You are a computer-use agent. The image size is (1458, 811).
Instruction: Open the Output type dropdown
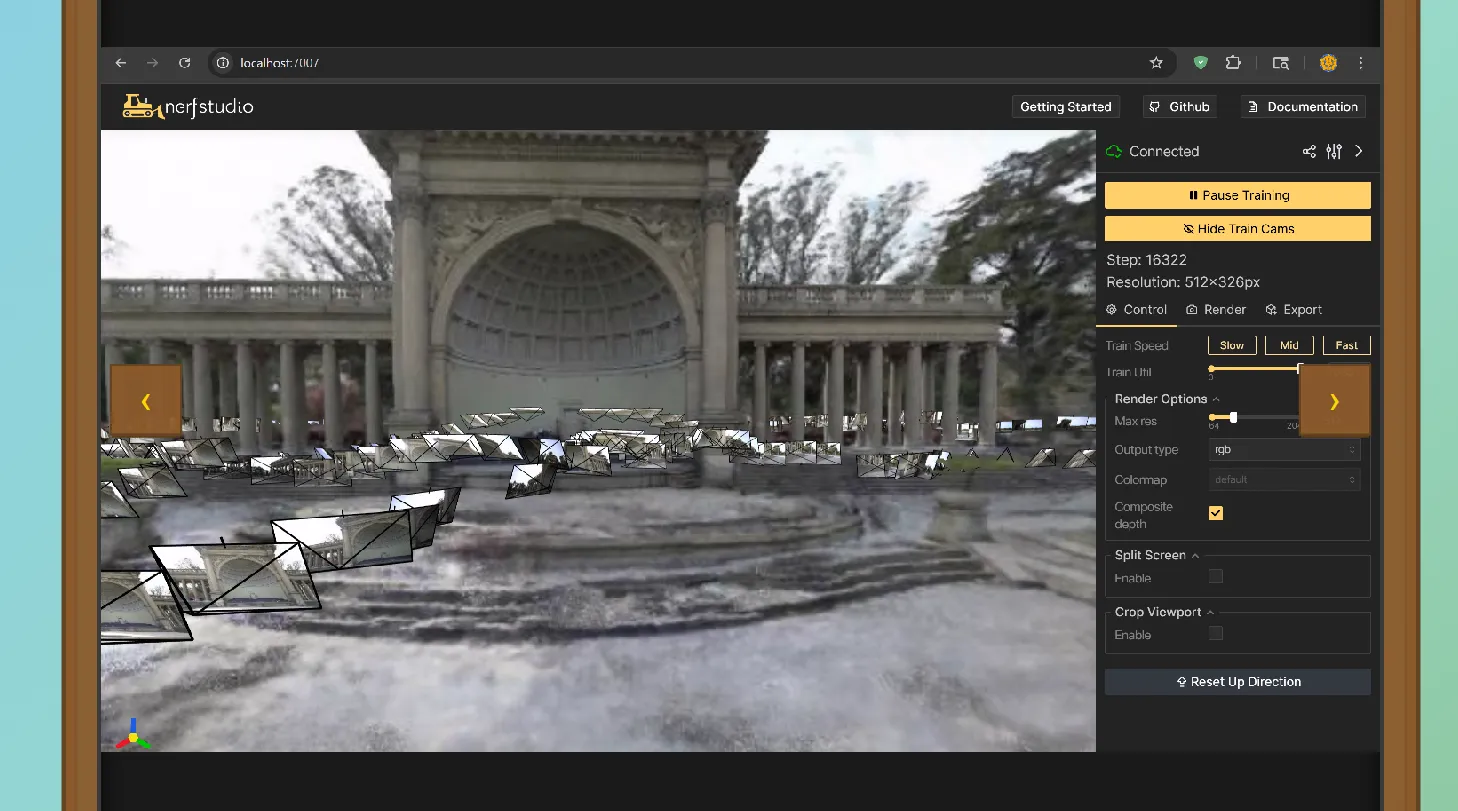1284,449
